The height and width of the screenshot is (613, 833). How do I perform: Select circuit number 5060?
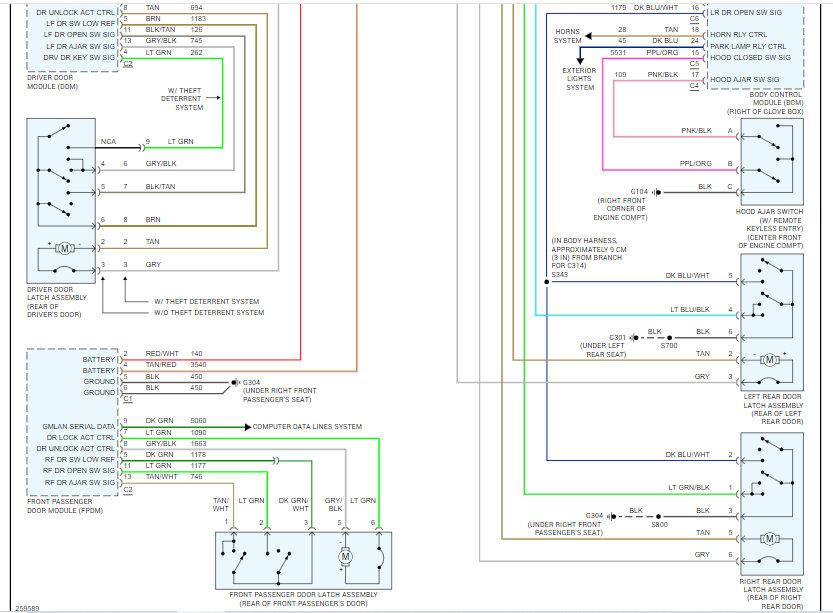198,420
